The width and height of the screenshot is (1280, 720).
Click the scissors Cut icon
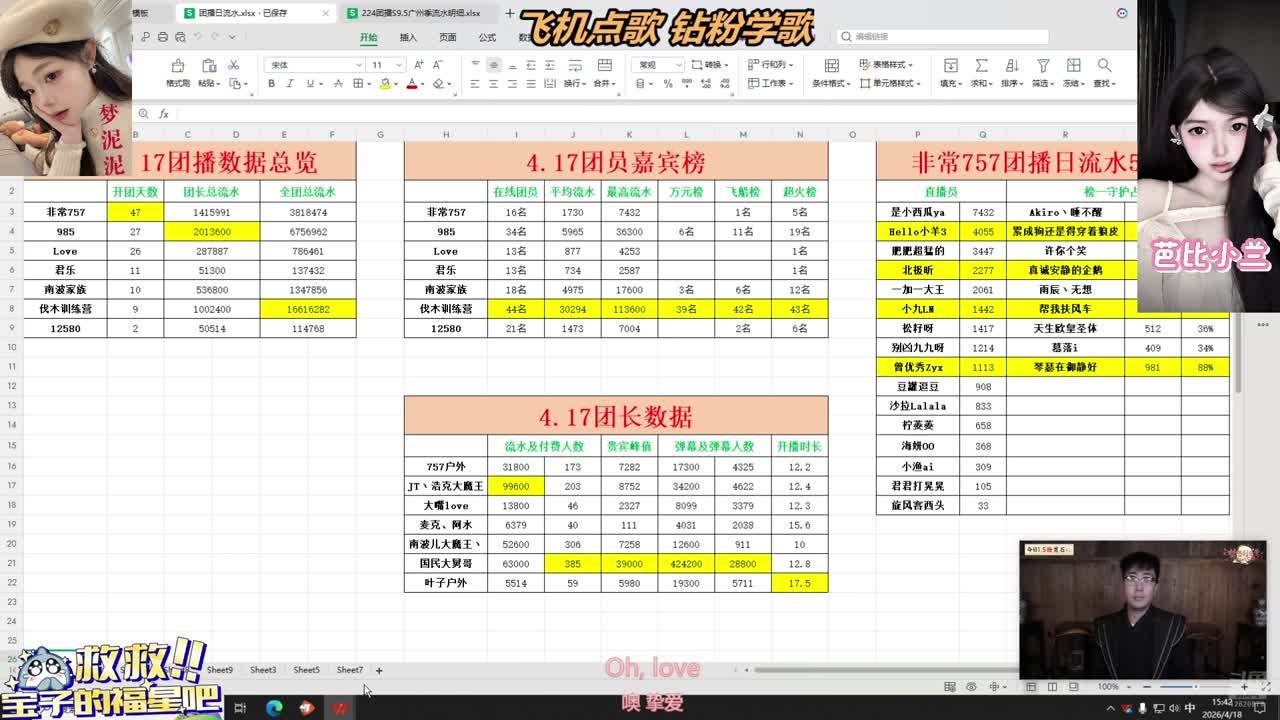tap(233, 65)
